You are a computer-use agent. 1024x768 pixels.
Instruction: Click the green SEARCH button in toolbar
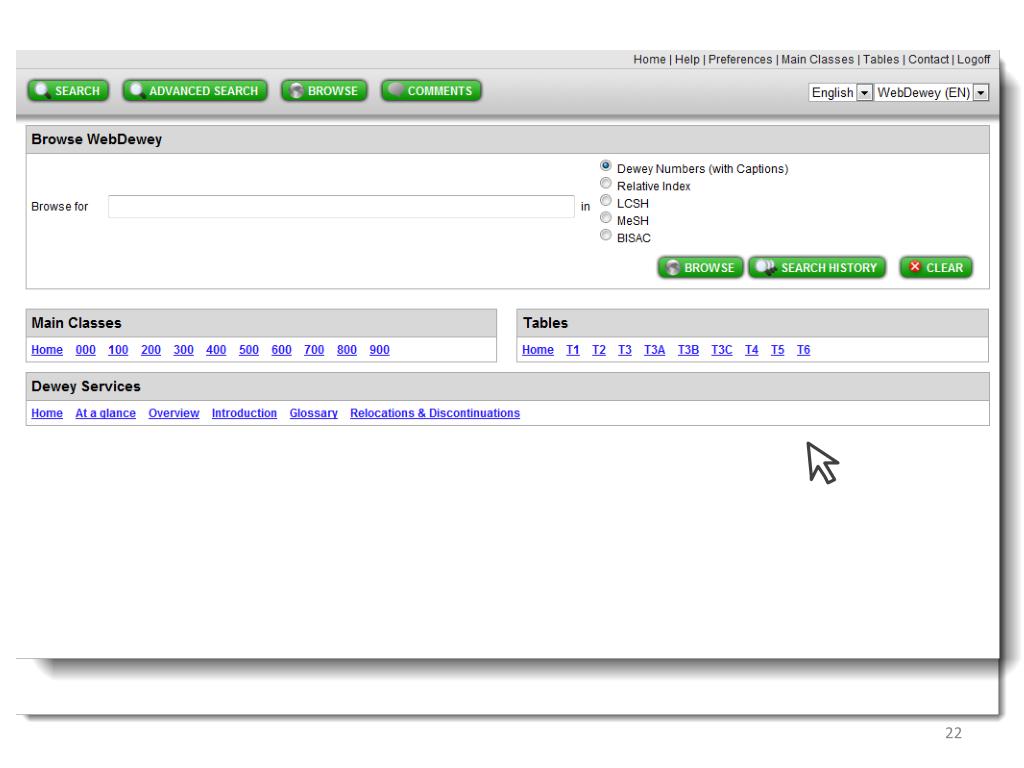(x=68, y=91)
